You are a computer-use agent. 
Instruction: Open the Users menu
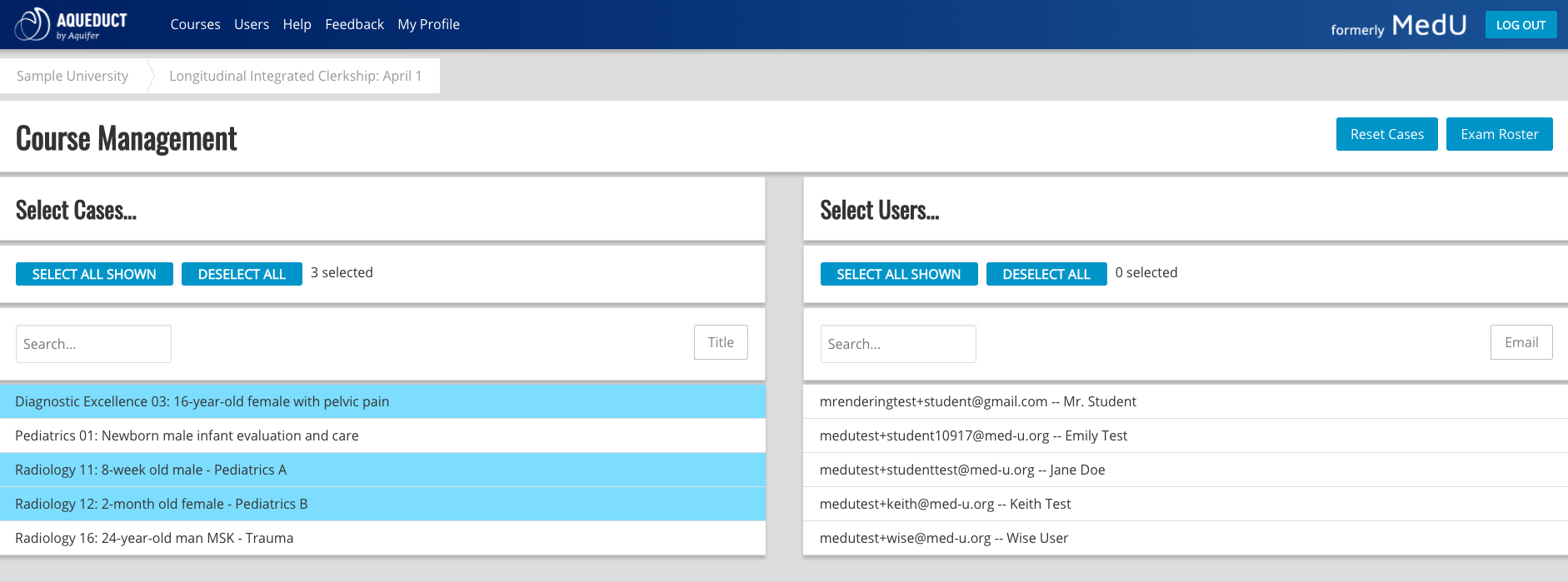pyautogui.click(x=252, y=25)
